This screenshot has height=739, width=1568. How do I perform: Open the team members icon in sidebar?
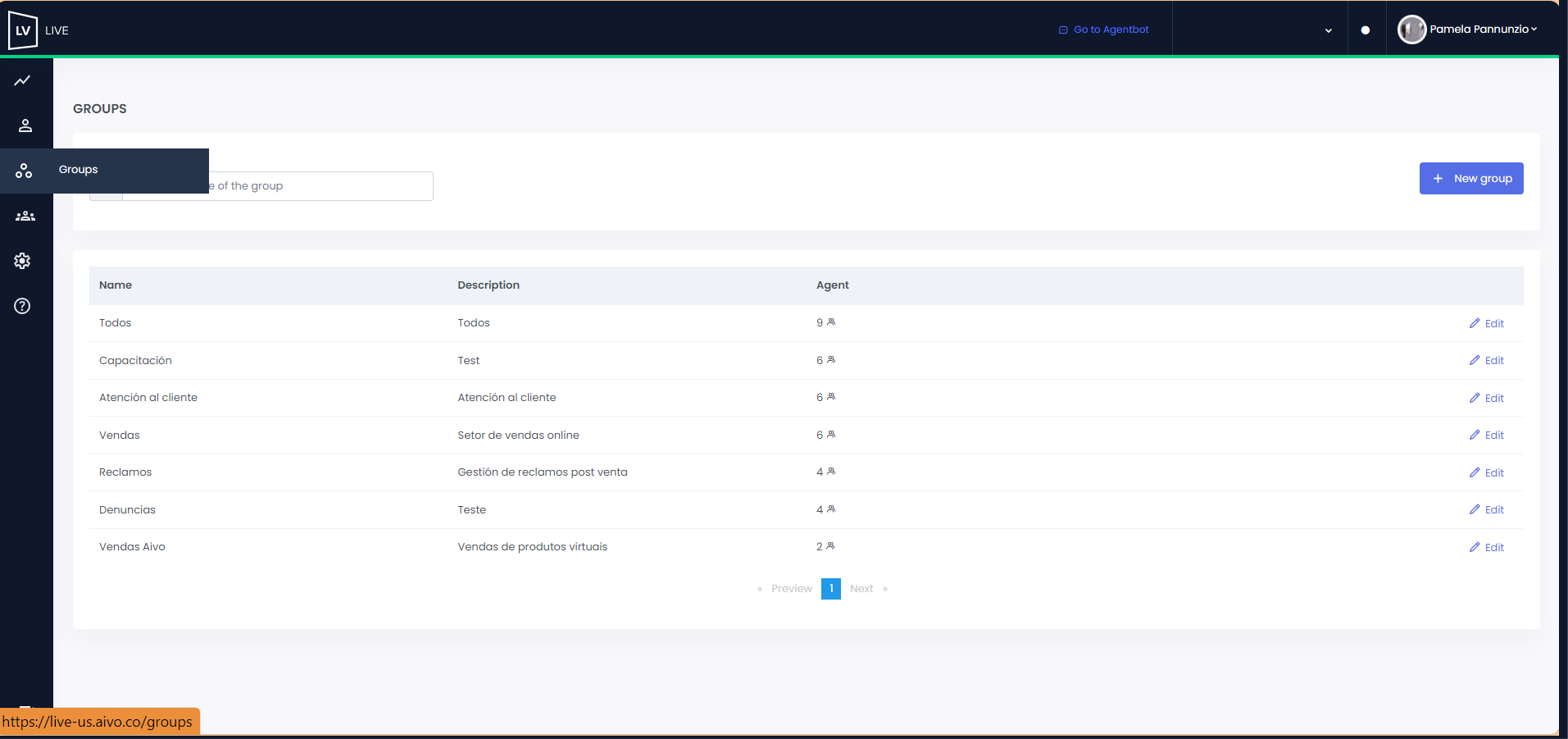25,216
